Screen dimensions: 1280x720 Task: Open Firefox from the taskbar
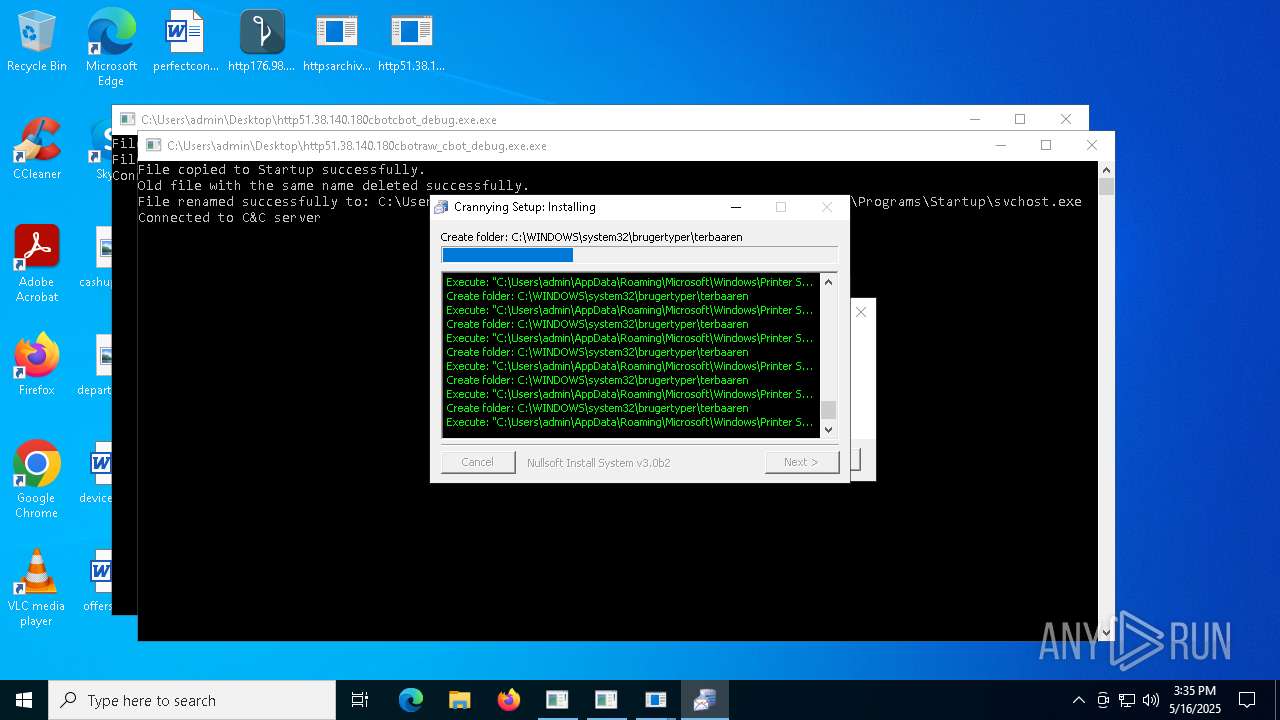pos(508,700)
